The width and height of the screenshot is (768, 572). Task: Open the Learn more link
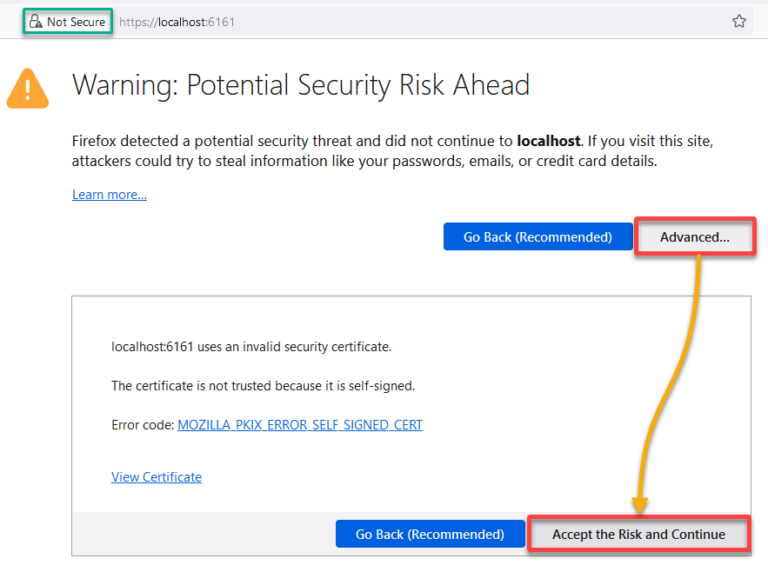[109, 194]
